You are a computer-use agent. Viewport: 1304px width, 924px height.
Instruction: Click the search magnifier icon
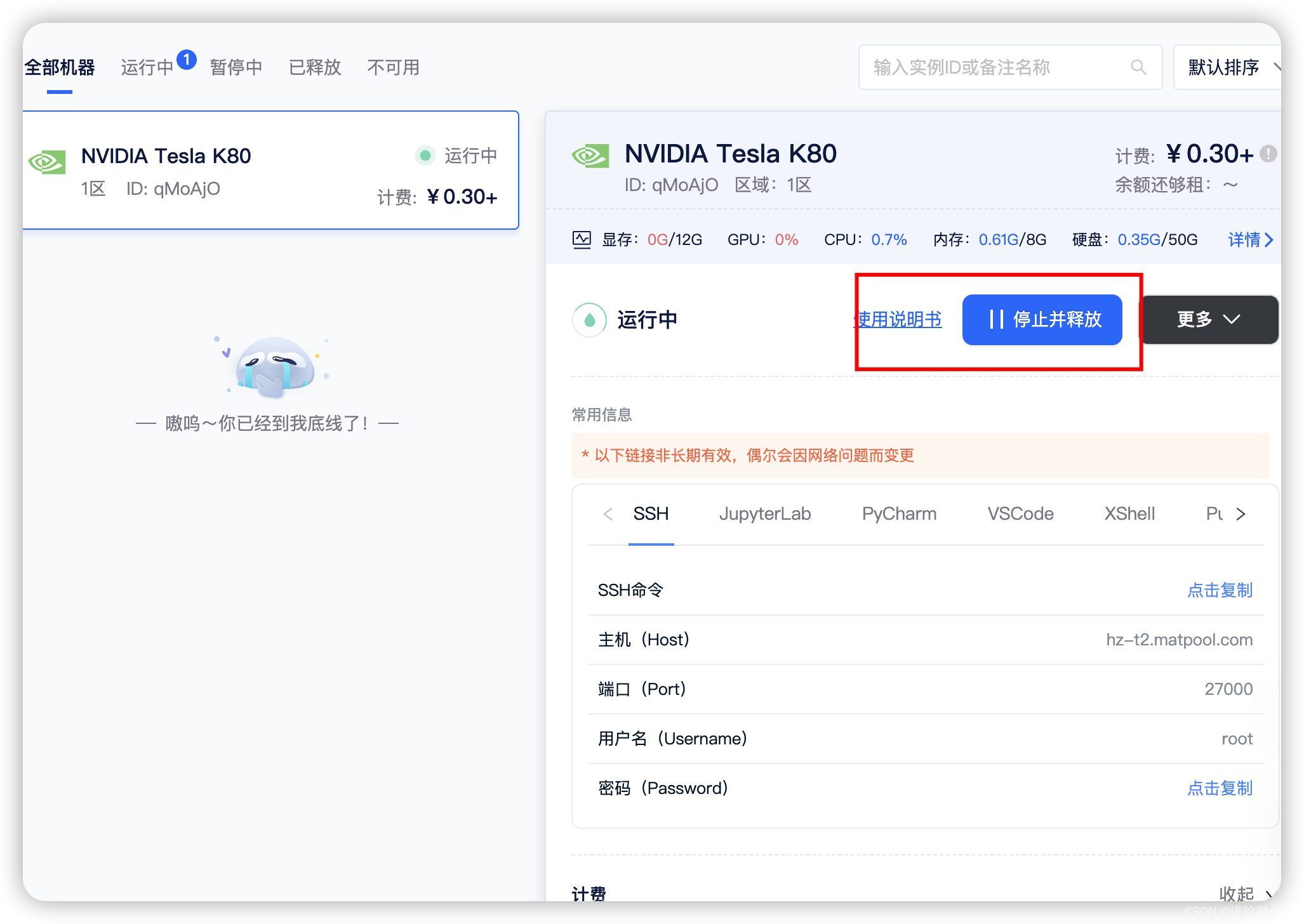click(x=1138, y=67)
